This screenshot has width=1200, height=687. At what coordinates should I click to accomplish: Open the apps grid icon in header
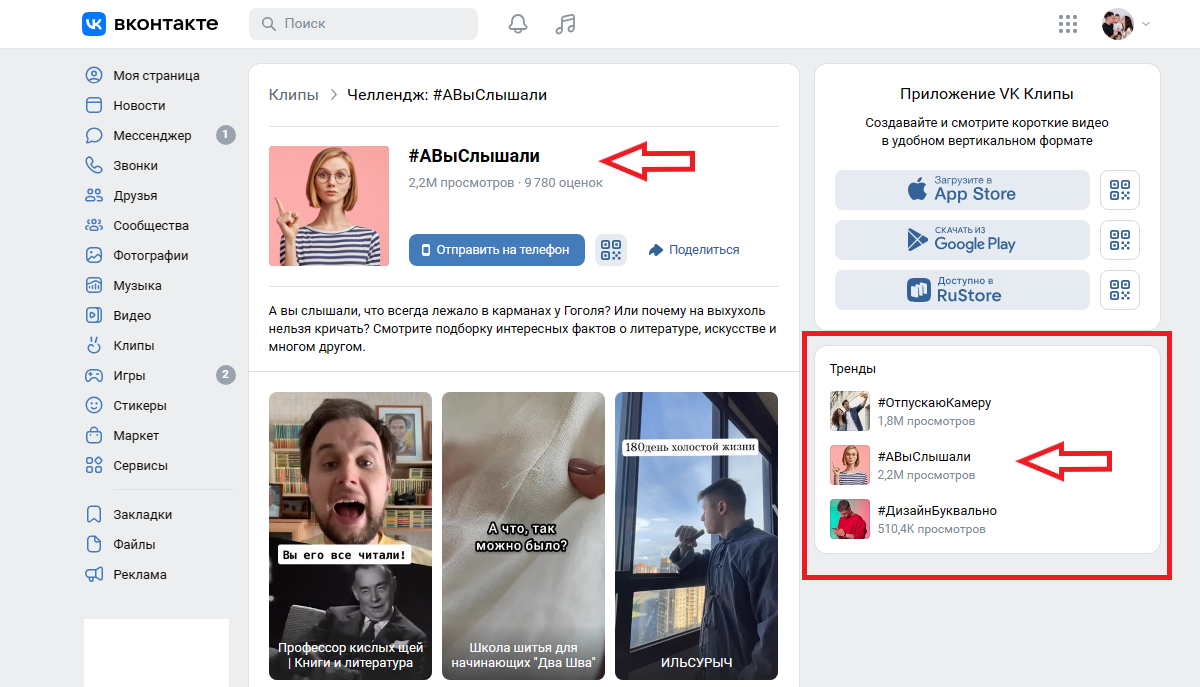point(1068,24)
